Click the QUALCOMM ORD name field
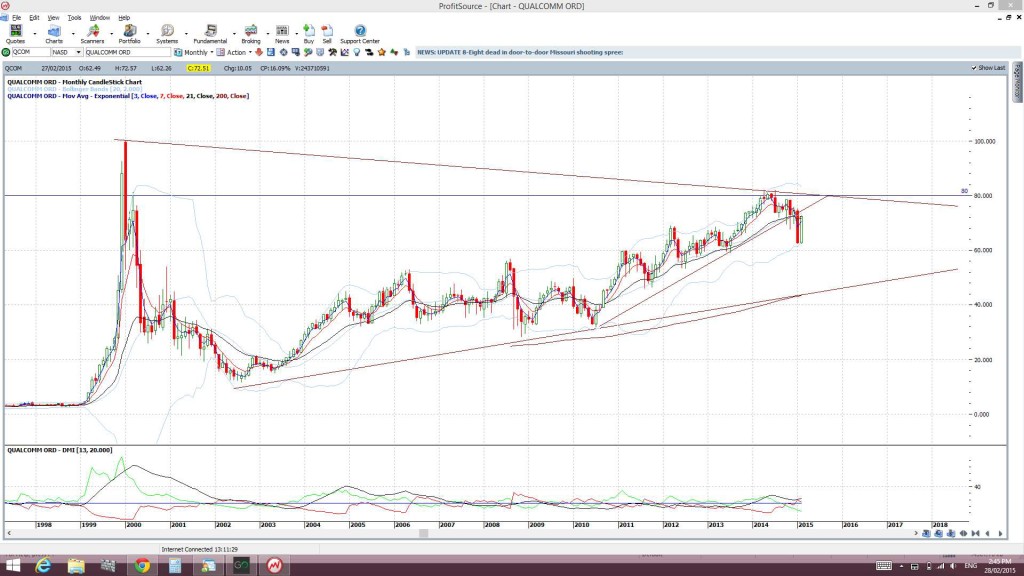Viewport: 1024px width, 576px height. [x=127, y=52]
